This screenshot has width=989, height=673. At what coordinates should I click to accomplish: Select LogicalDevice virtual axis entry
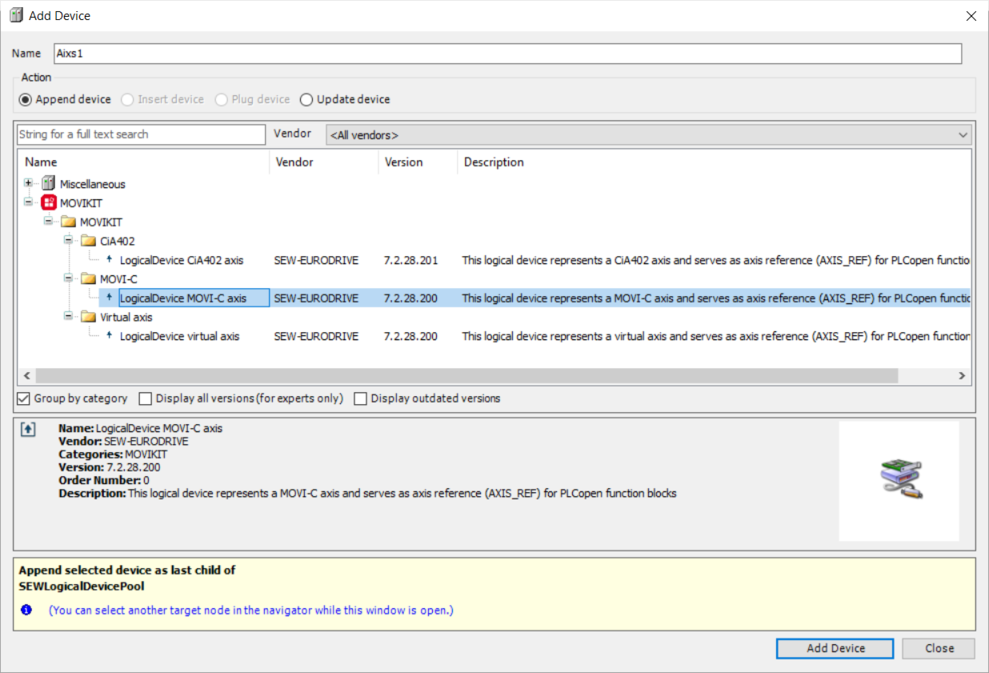179,337
